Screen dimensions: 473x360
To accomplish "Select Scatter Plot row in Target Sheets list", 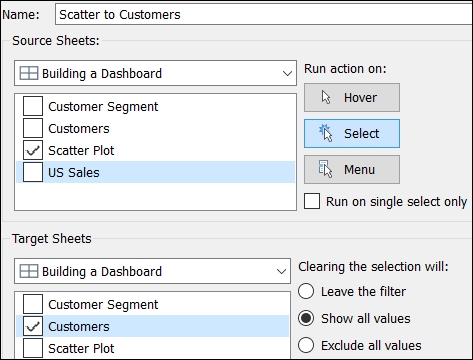I will [153, 348].
